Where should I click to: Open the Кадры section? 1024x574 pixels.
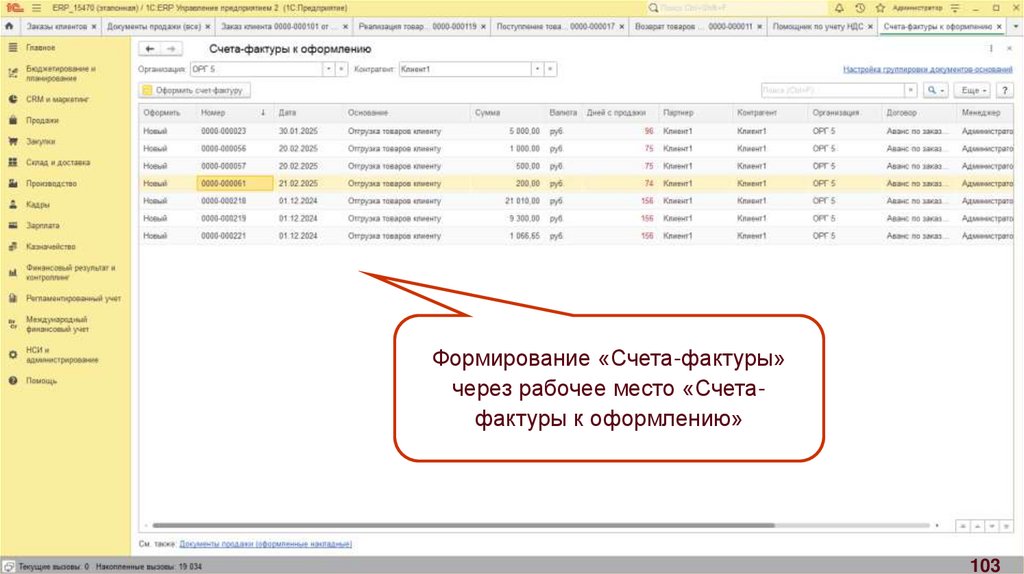[38, 204]
